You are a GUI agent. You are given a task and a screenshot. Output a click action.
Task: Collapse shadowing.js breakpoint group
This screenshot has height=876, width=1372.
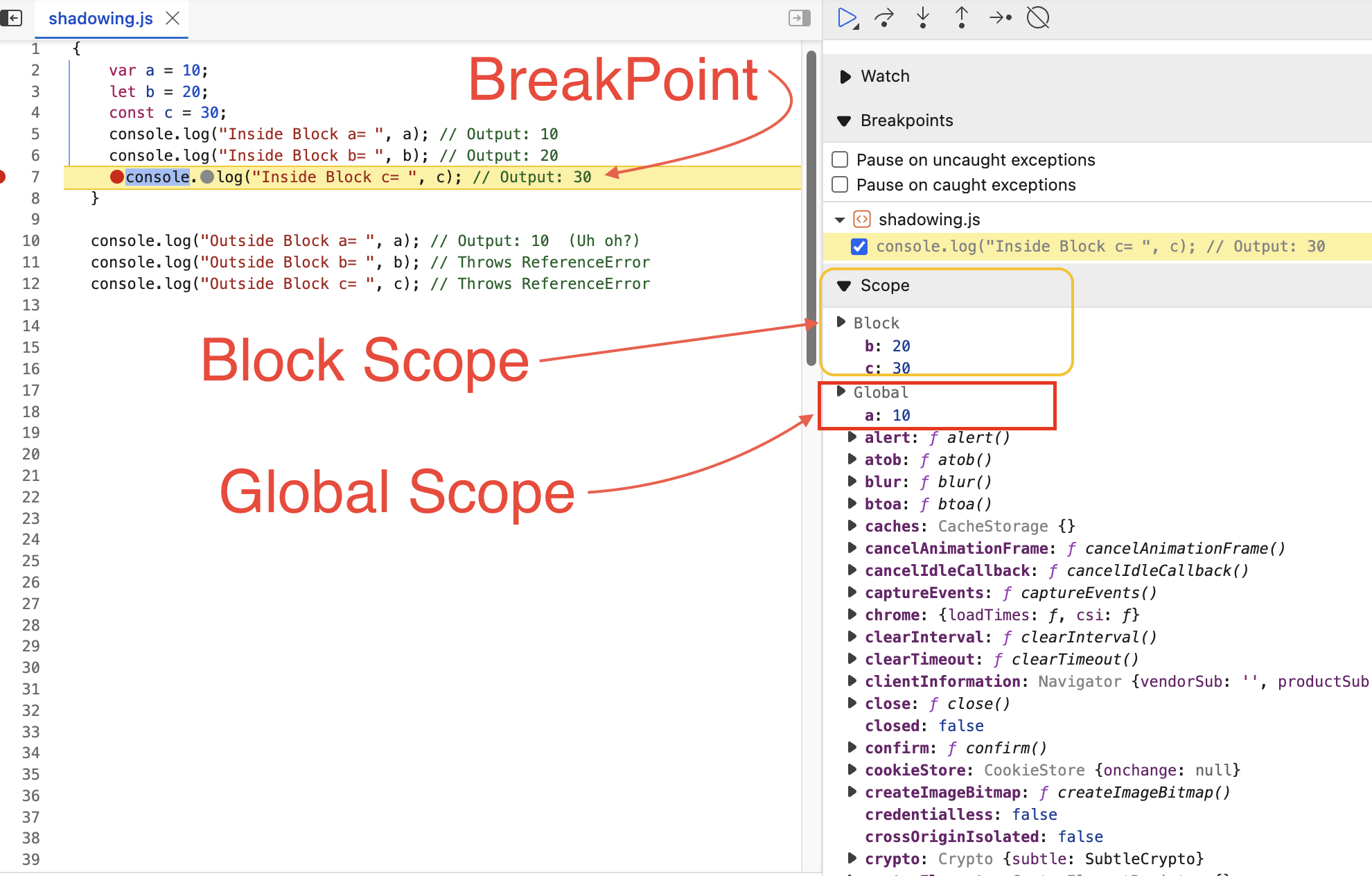840,220
